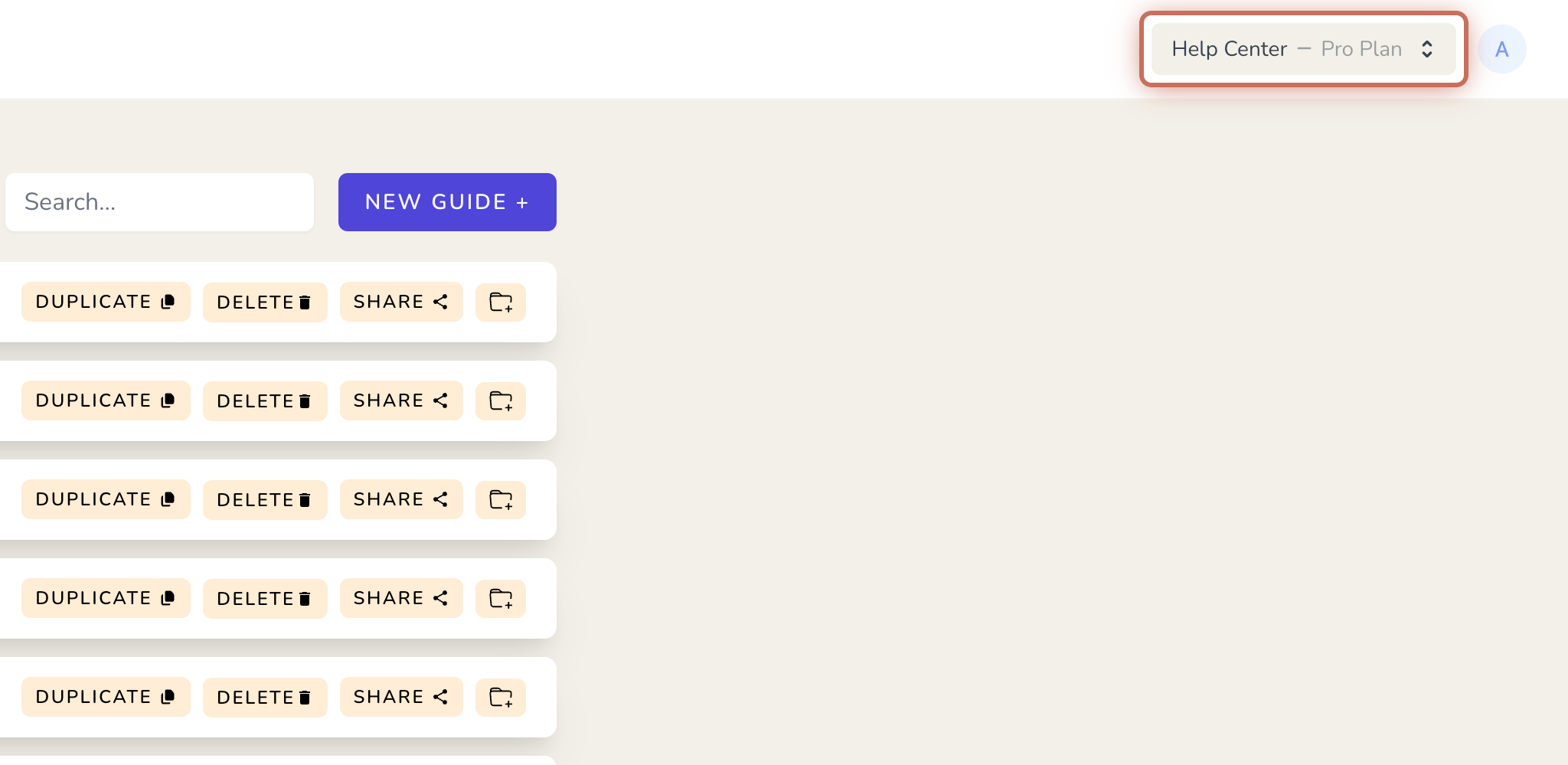Delete the first guide in the list
The width and height of the screenshot is (1568, 765).
point(265,302)
